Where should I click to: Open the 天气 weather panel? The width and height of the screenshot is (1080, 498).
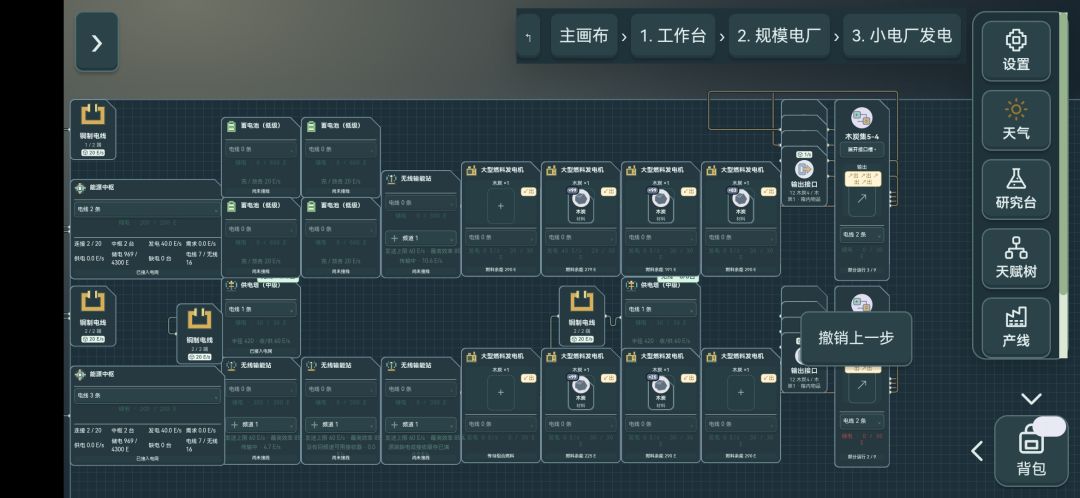tap(1016, 120)
